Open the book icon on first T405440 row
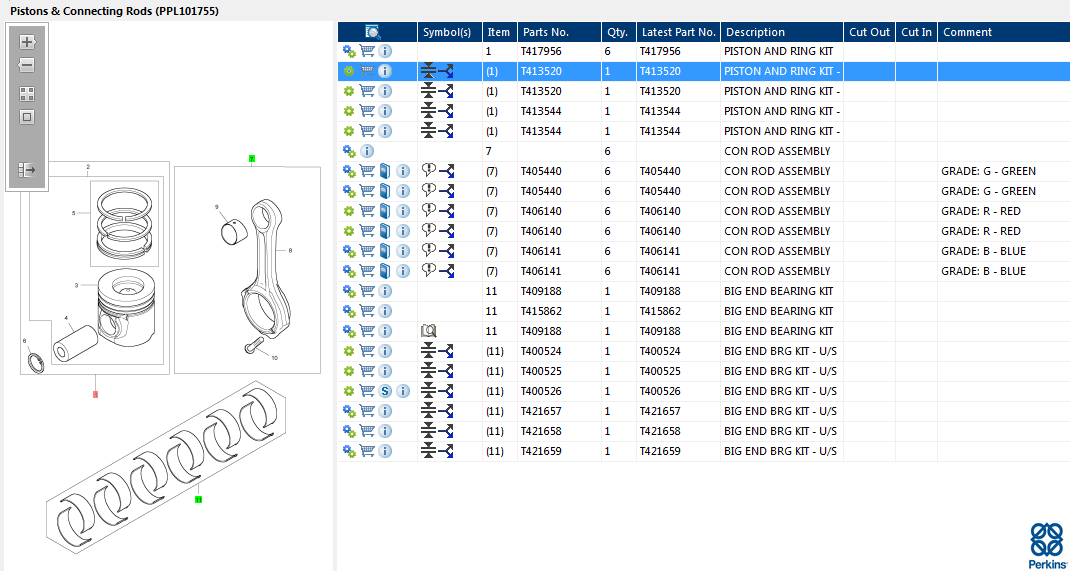 tap(385, 171)
